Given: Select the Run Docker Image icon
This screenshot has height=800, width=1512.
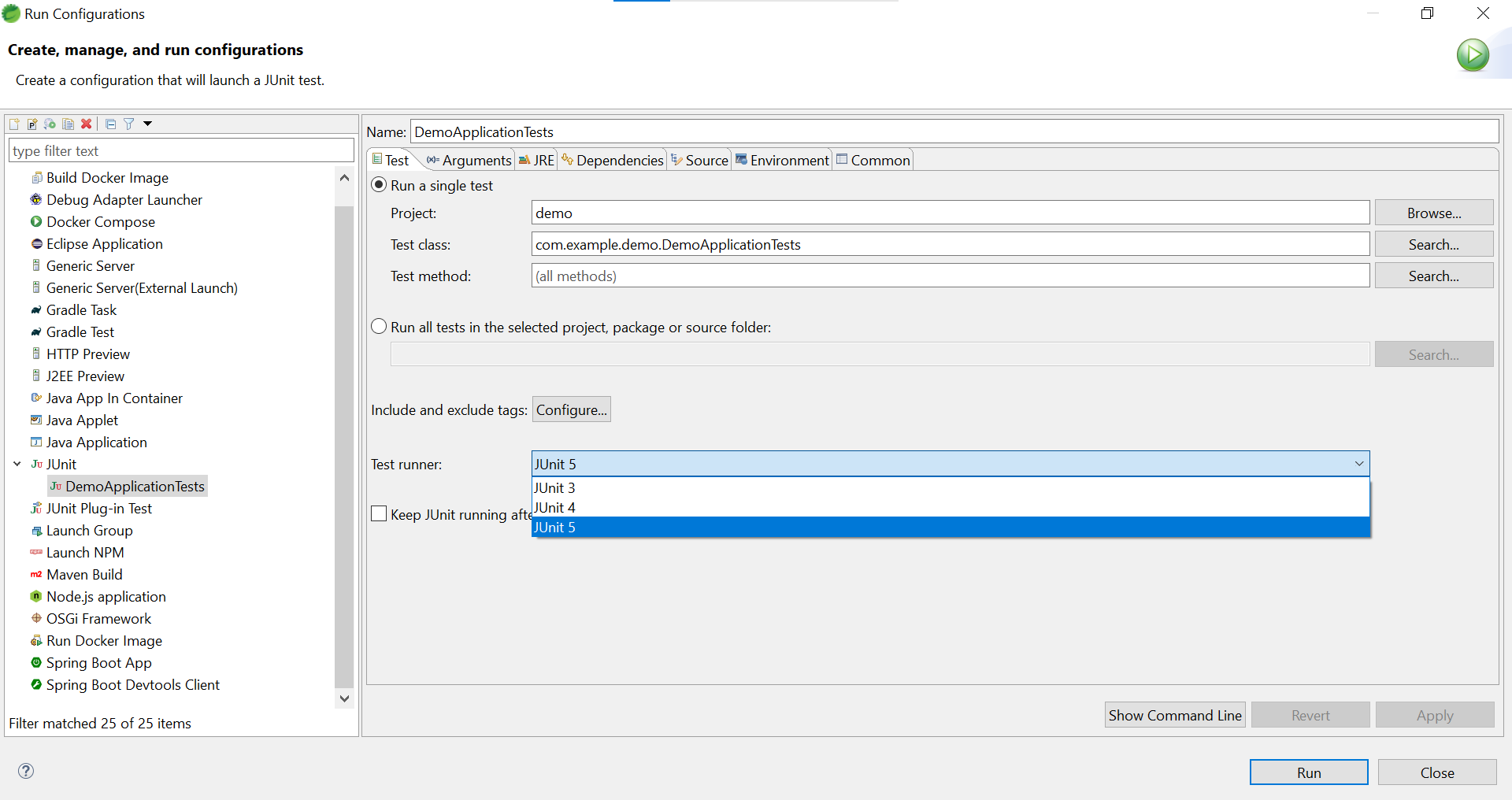Looking at the screenshot, I should (x=36, y=640).
